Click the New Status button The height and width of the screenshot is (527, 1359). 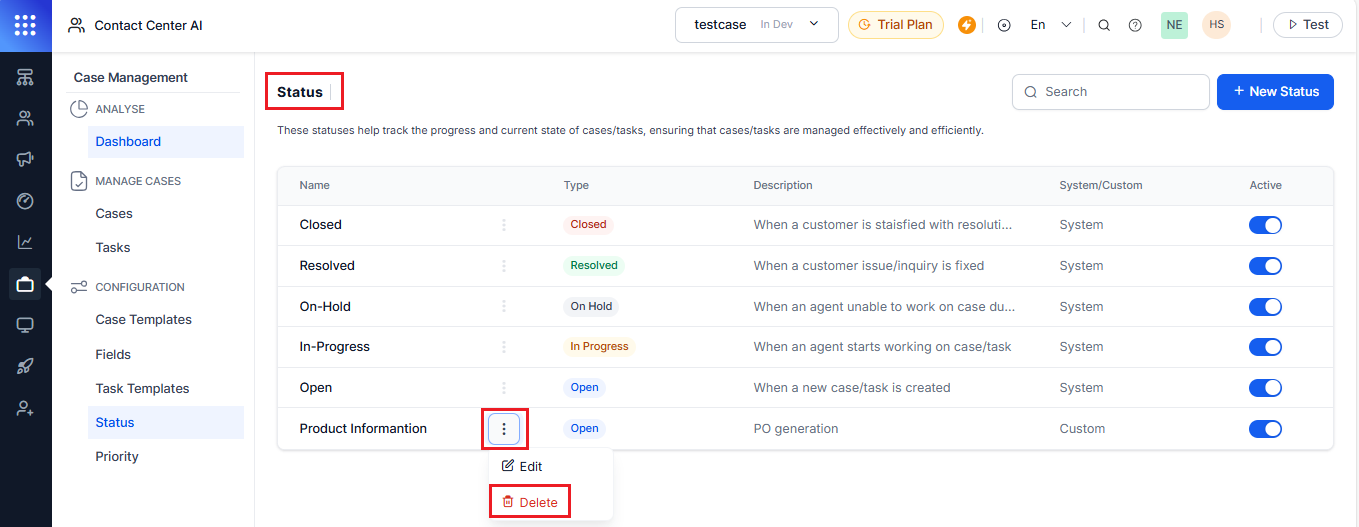pos(1275,91)
